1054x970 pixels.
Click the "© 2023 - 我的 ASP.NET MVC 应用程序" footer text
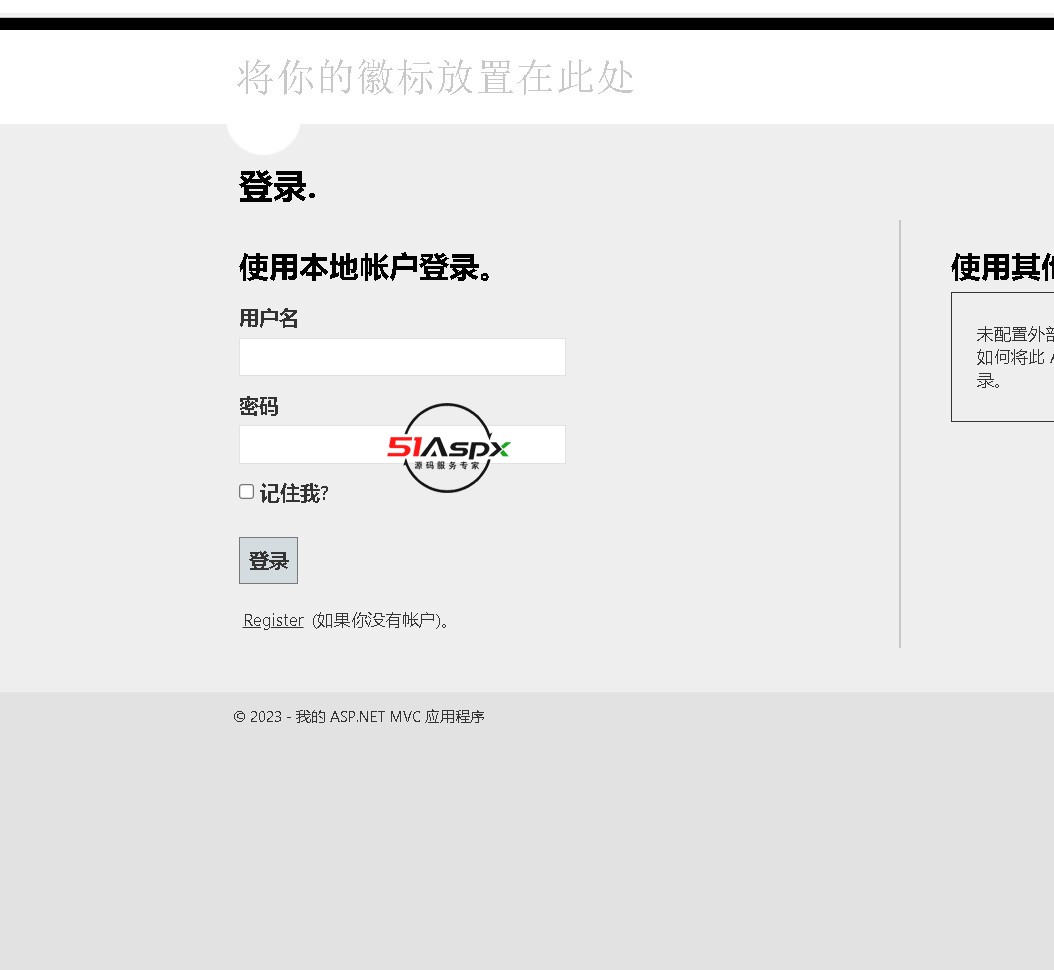[x=359, y=716]
